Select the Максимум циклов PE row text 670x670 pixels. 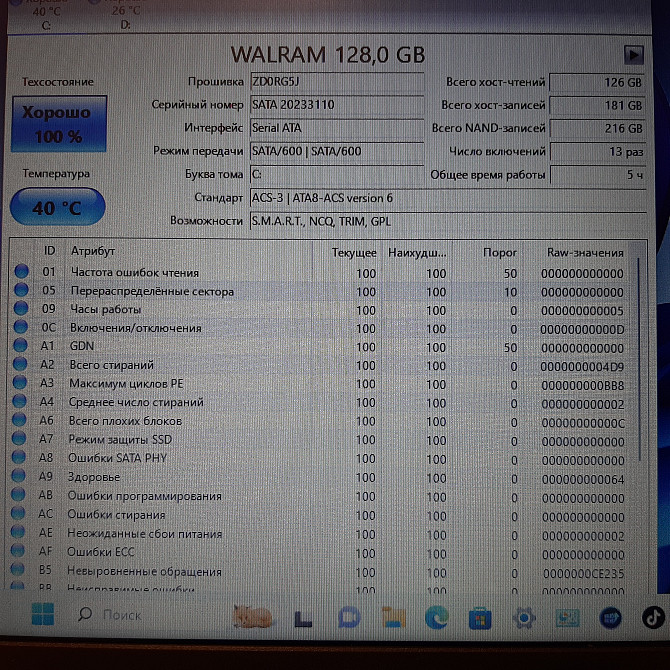(x=126, y=383)
